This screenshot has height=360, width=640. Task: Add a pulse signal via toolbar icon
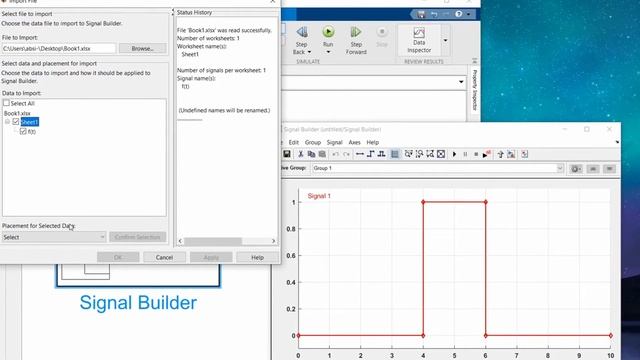click(x=382, y=154)
